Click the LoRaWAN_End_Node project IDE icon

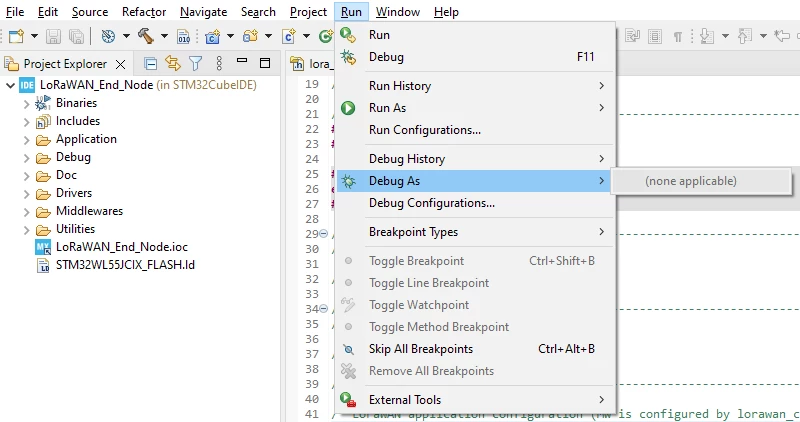(x=27, y=85)
